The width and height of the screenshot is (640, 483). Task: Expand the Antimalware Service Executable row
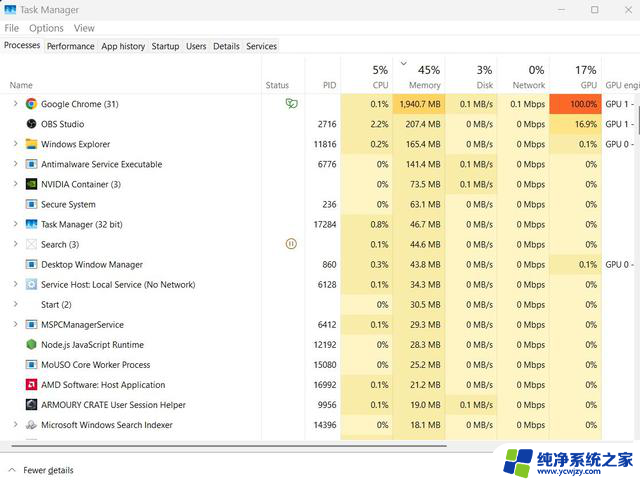click(x=15, y=163)
